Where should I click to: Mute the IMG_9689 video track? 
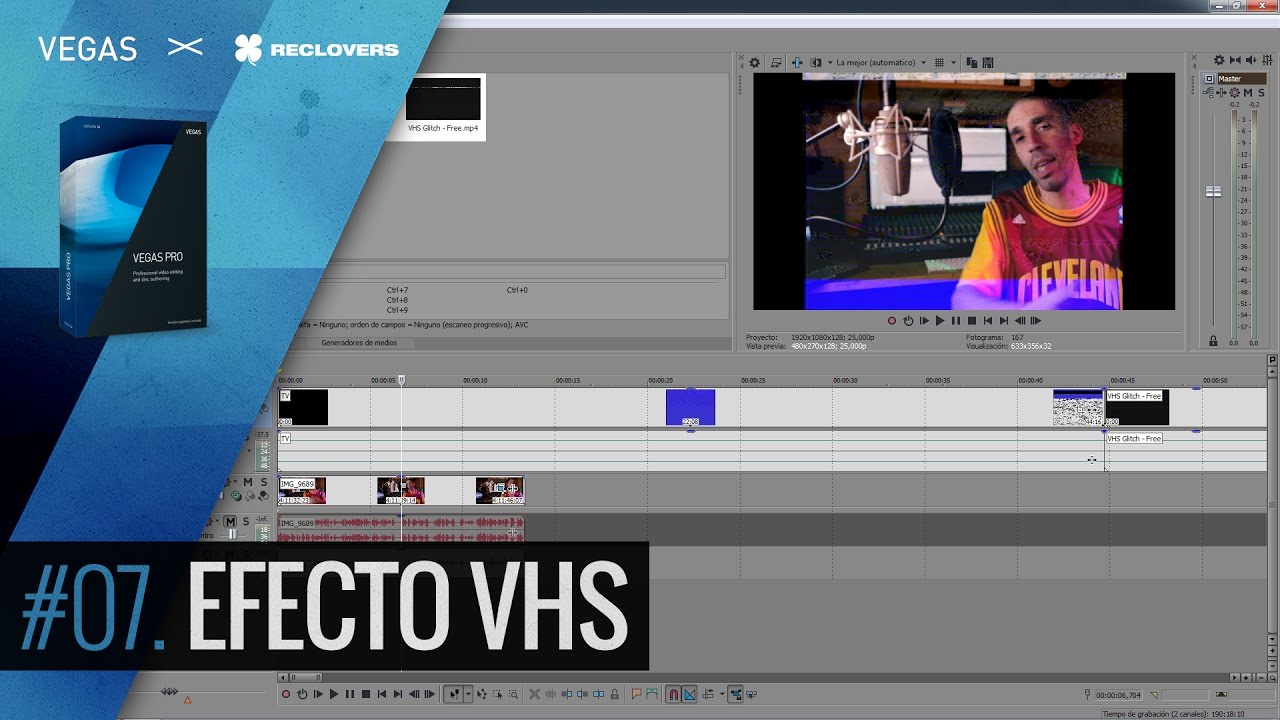248,482
